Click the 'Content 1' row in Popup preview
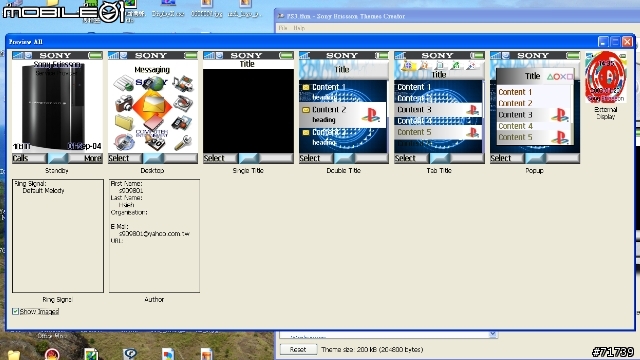640x360 pixels. (x=534, y=92)
